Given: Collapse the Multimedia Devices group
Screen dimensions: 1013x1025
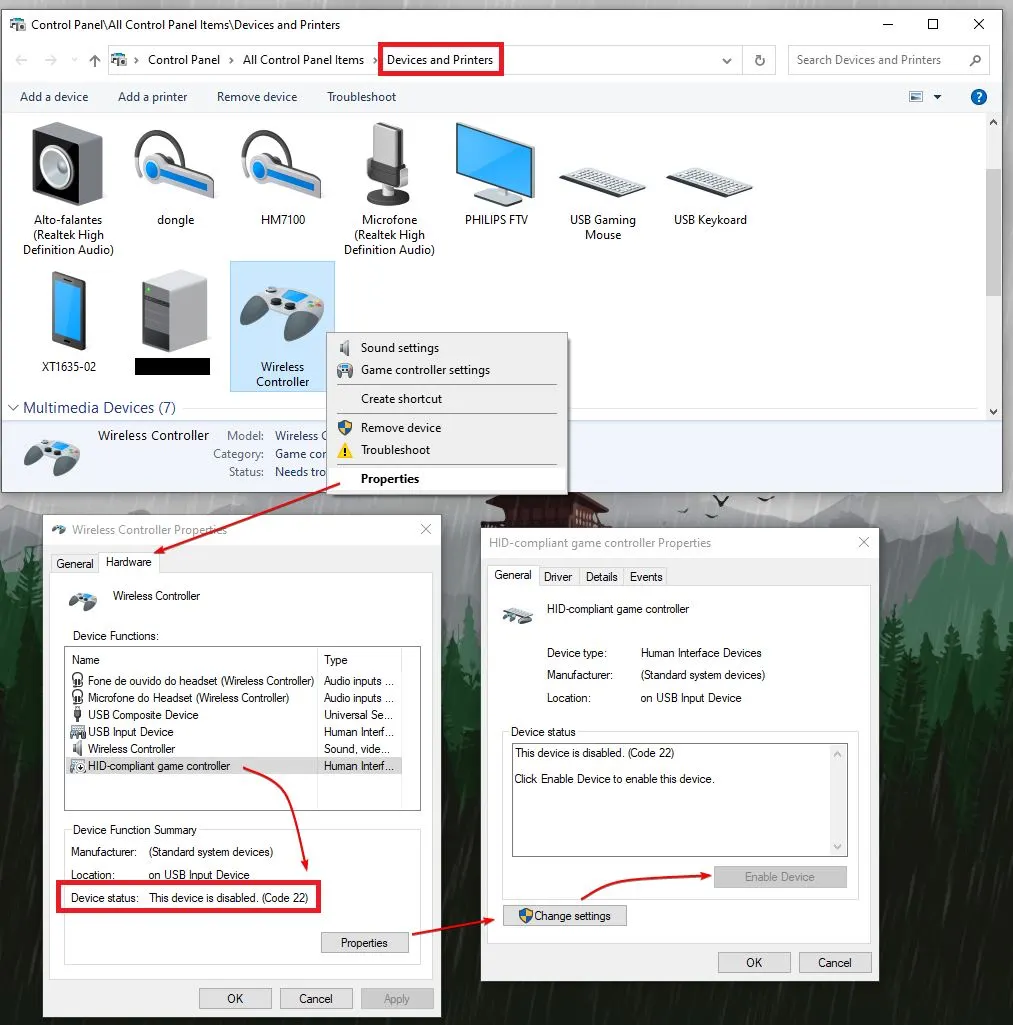Looking at the screenshot, I should 14,408.
